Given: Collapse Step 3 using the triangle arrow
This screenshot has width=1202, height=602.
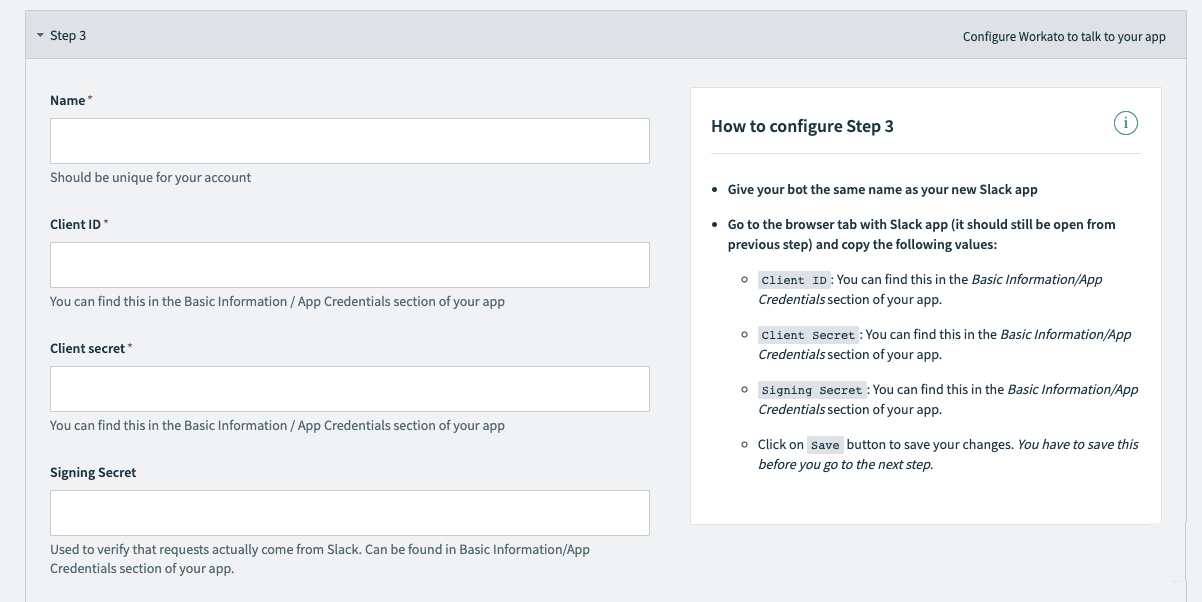Looking at the screenshot, I should 40,36.
